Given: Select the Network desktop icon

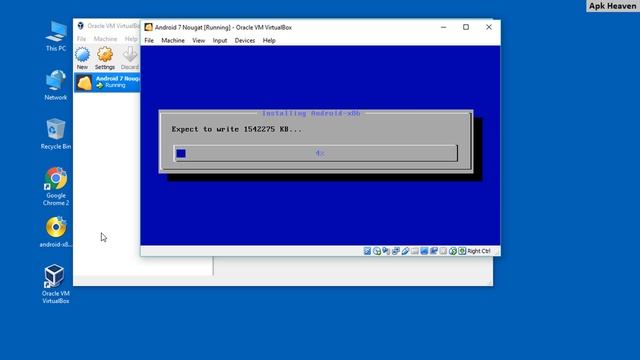Looking at the screenshot, I should pyautogui.click(x=56, y=85).
